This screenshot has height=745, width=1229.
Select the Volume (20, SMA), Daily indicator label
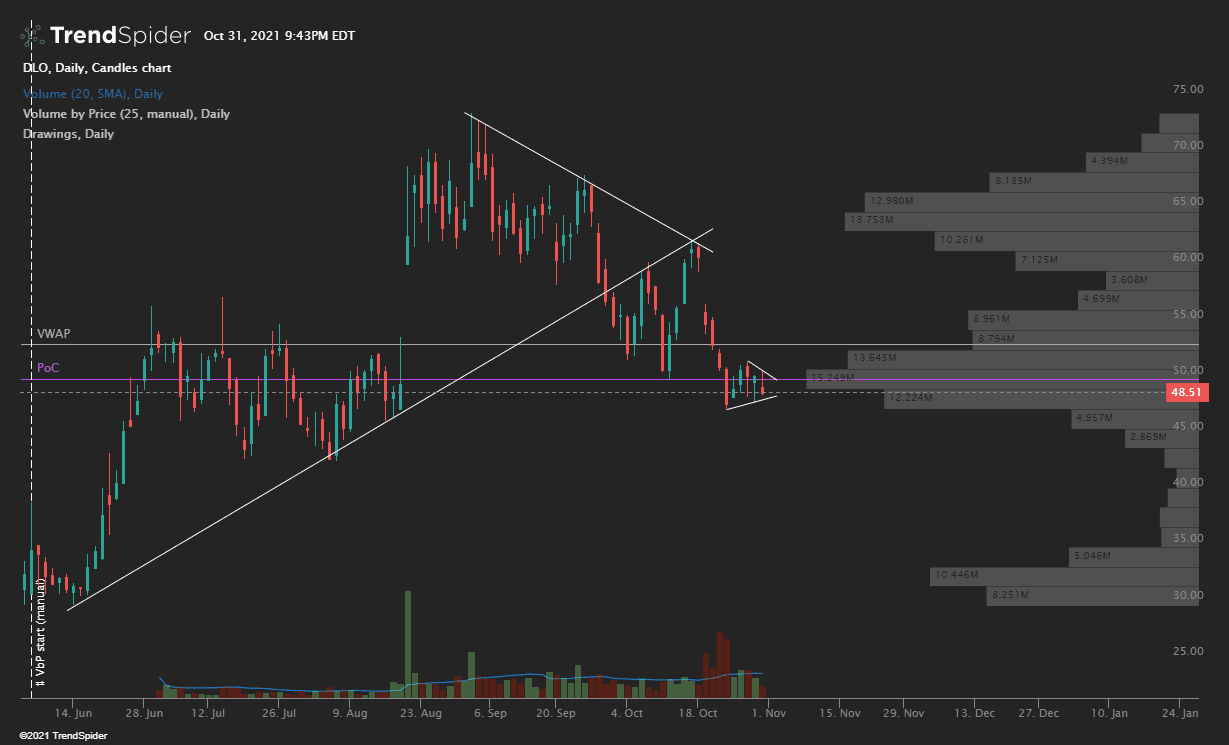92,93
